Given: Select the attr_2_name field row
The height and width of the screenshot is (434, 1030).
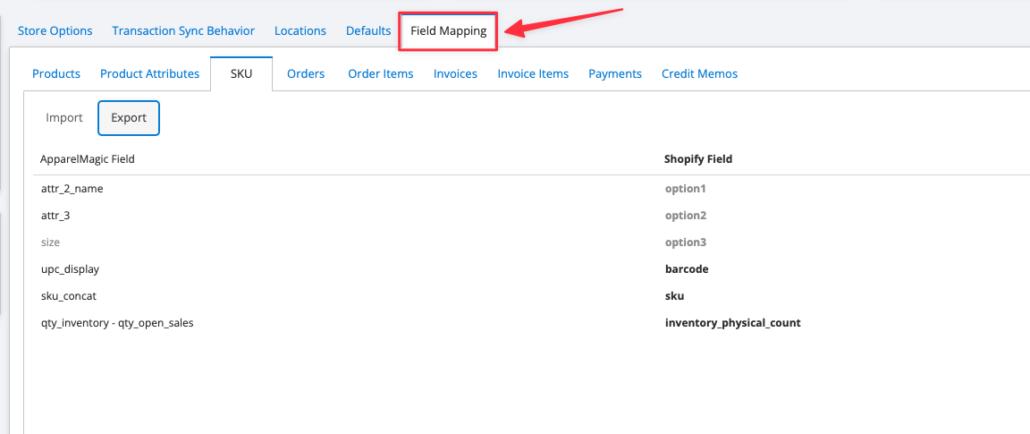Looking at the screenshot, I should point(72,188).
